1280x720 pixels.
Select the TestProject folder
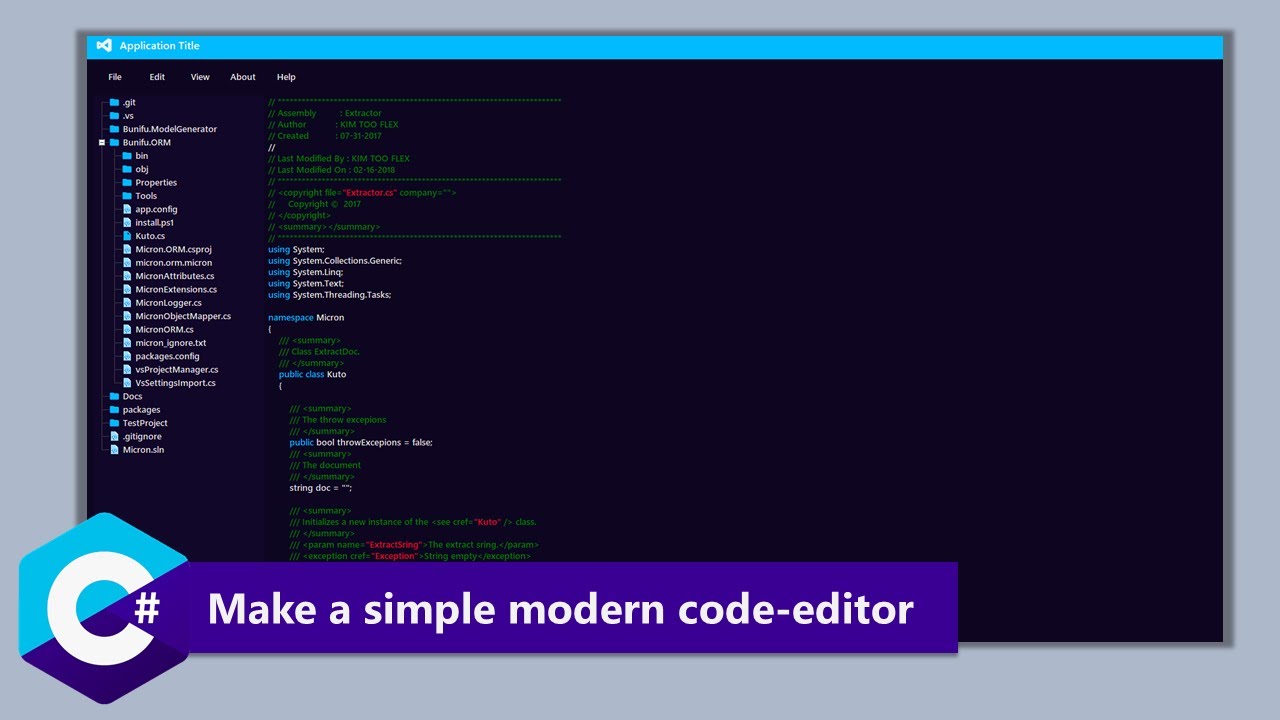pyautogui.click(x=145, y=423)
